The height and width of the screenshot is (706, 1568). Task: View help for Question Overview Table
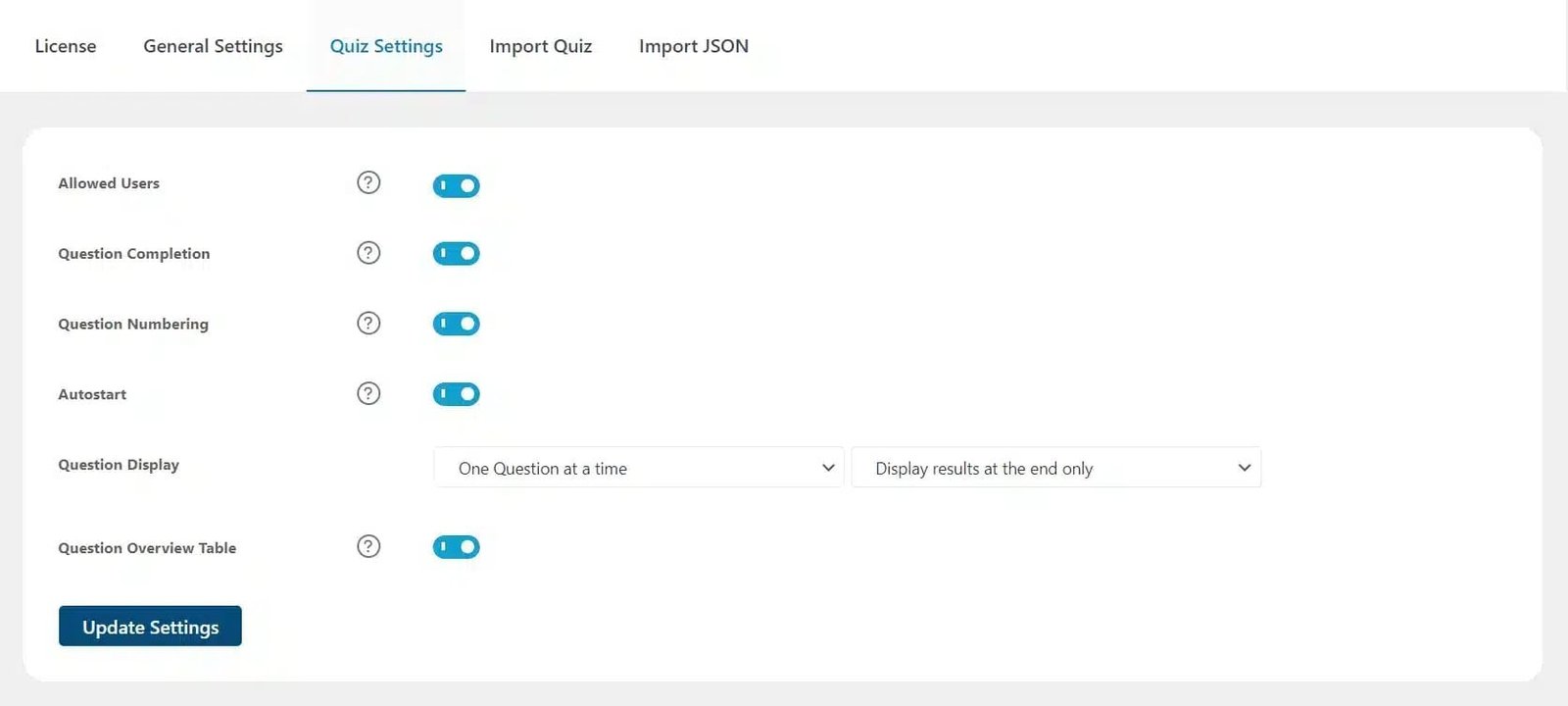click(368, 546)
